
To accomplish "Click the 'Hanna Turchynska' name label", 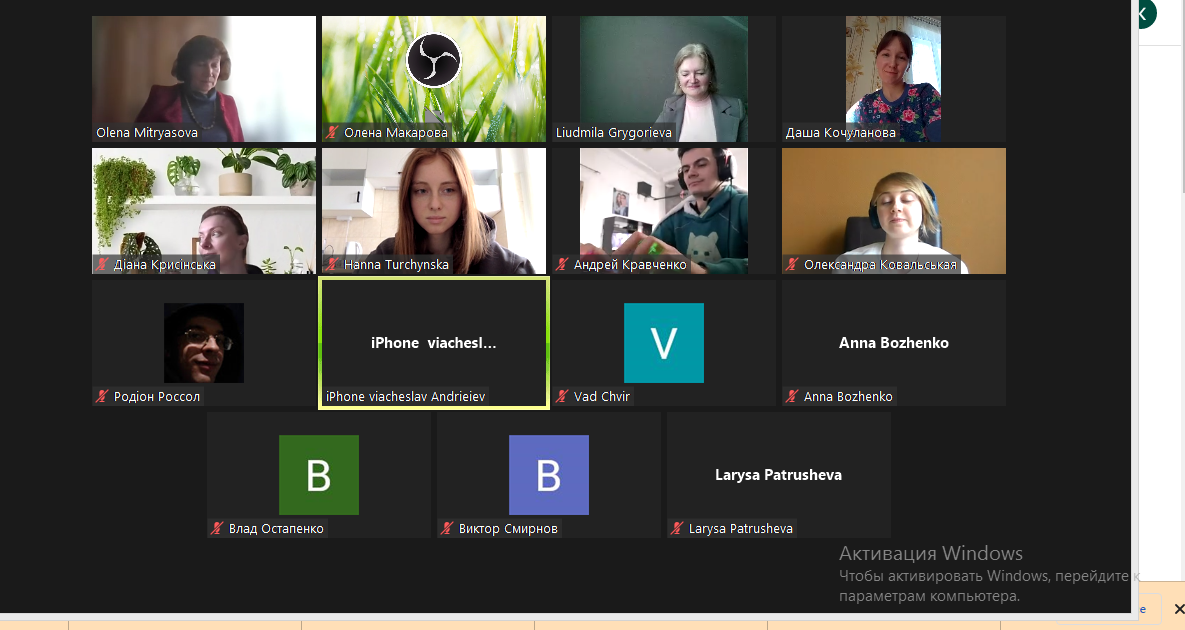I will (x=396, y=265).
